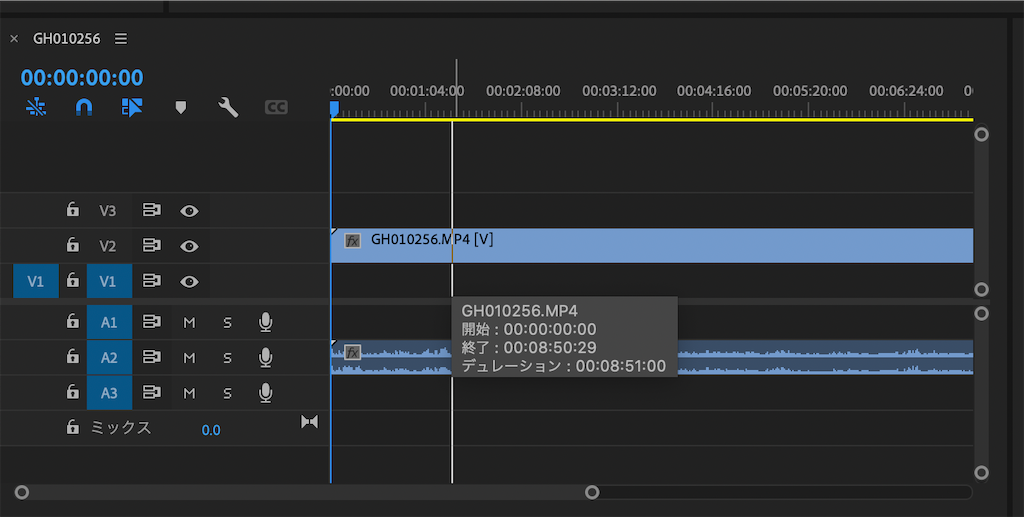Screen dimensions: 1024x517
Task: Click video tracks vertical scrollbar top handle
Action: pyautogui.click(x=981, y=134)
